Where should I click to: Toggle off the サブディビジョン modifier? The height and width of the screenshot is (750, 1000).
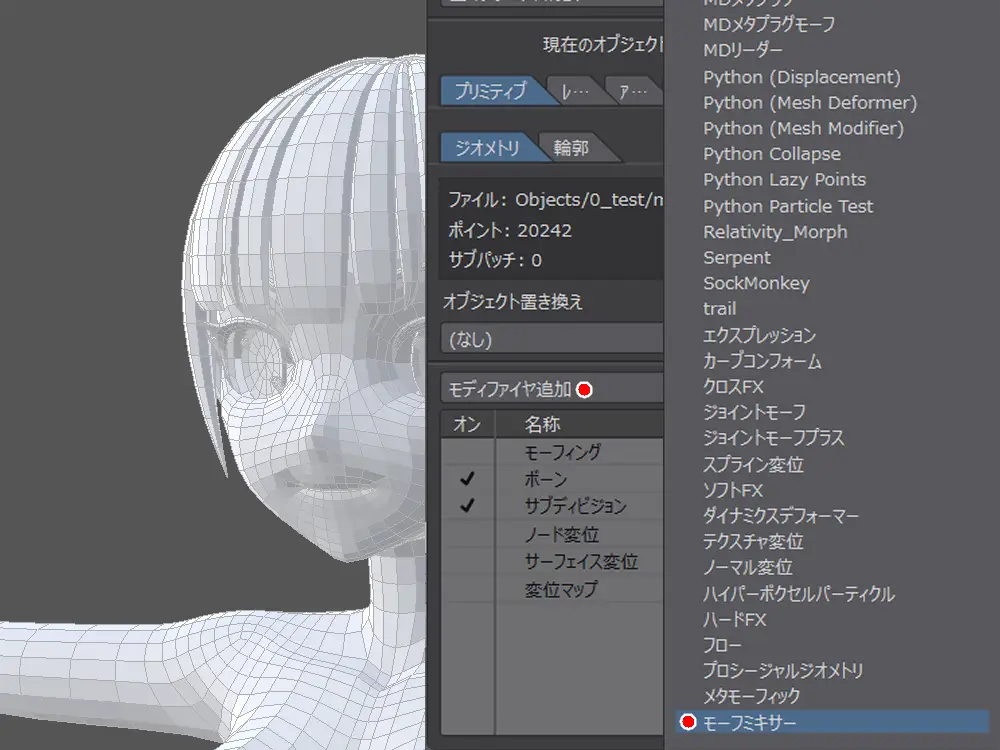click(467, 506)
